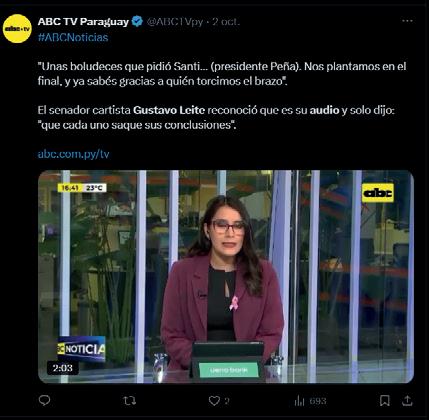Image resolution: width=429 pixels, height=420 pixels.
Task: Click the Gustavo Leite tweet text
Action: click(169, 110)
